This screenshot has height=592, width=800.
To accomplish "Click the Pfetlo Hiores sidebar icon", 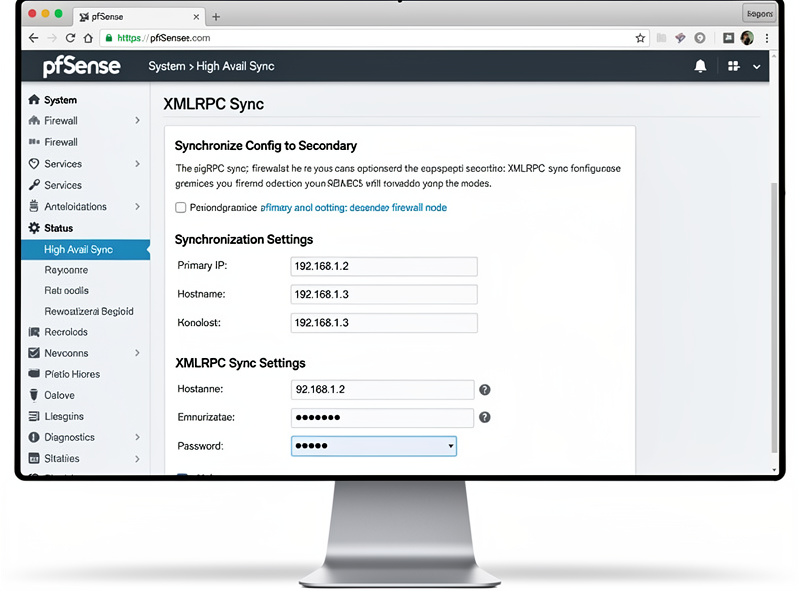I will click(34, 374).
